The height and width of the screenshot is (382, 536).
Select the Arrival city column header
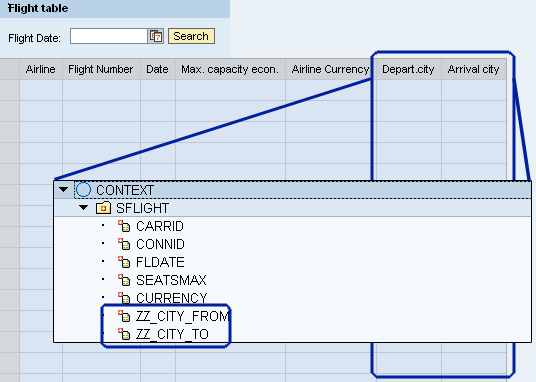click(x=474, y=69)
